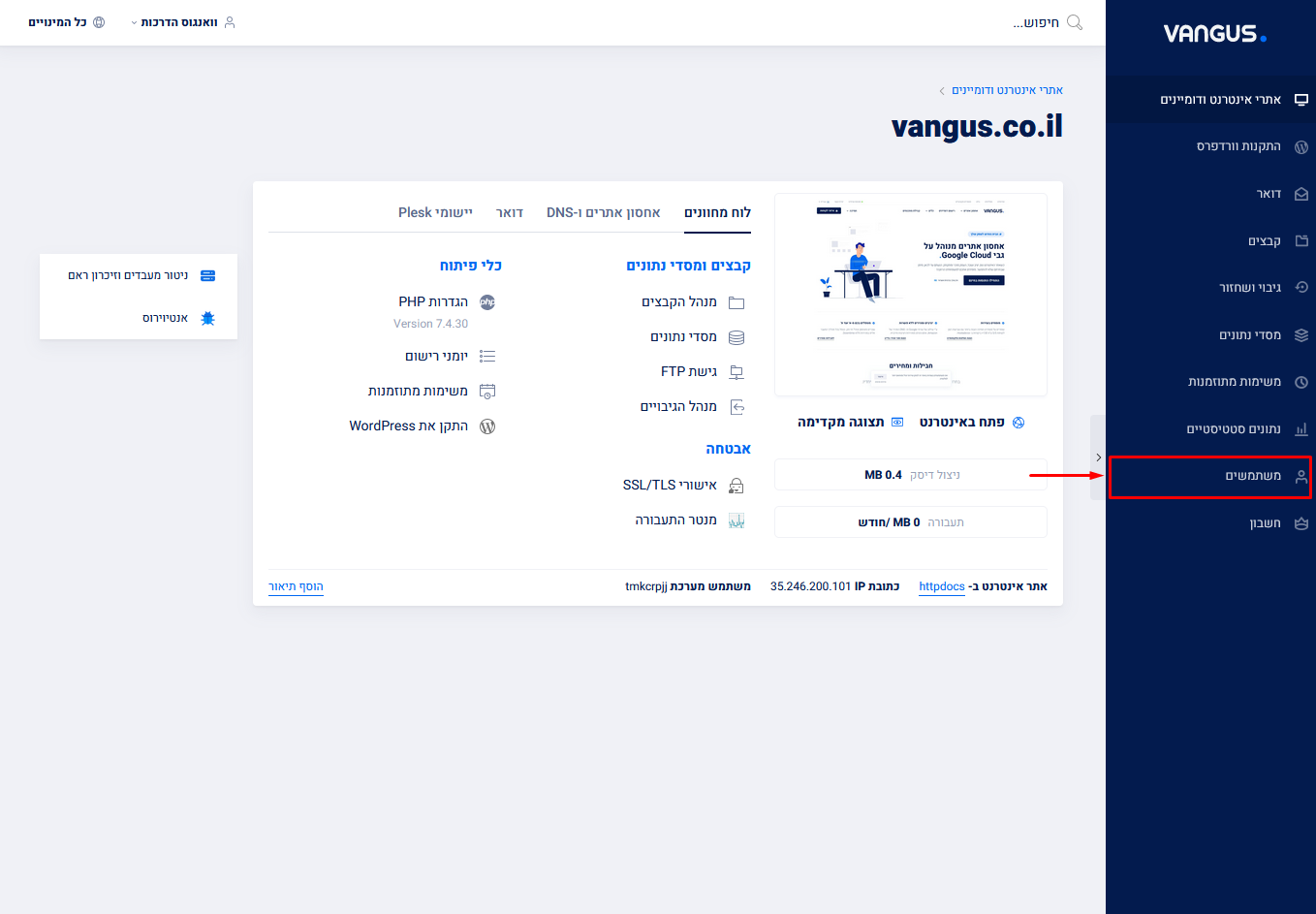The height and width of the screenshot is (914, 1316).
Task: Click the Vangus logo in sidebar
Action: coord(1215,34)
